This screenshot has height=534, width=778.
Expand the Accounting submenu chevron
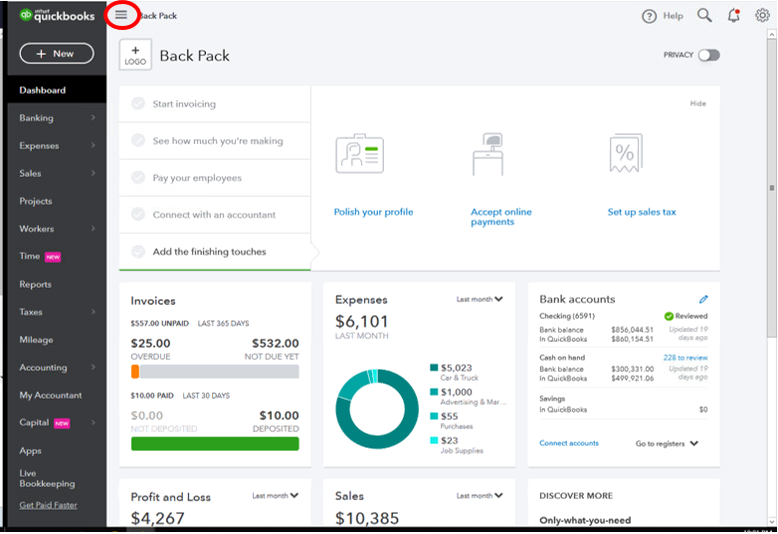pos(93,367)
